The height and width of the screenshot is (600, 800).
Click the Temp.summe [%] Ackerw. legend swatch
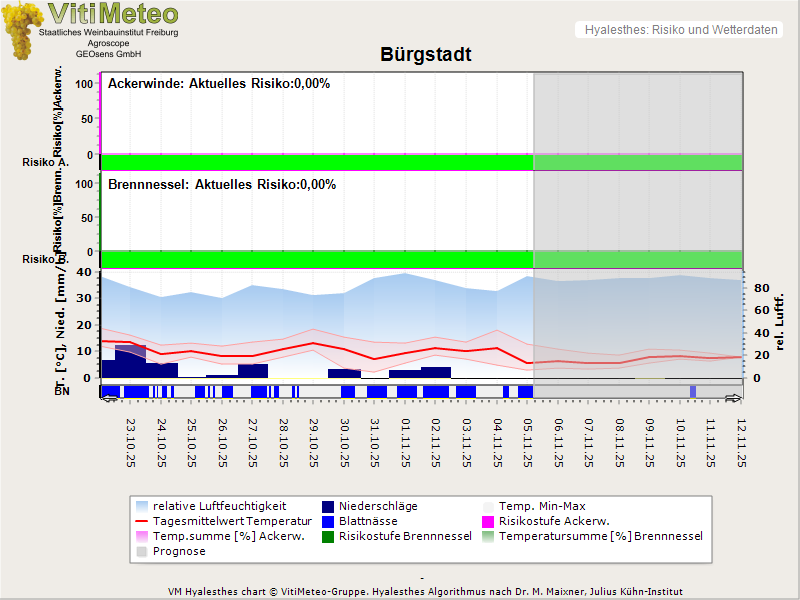pos(142,537)
